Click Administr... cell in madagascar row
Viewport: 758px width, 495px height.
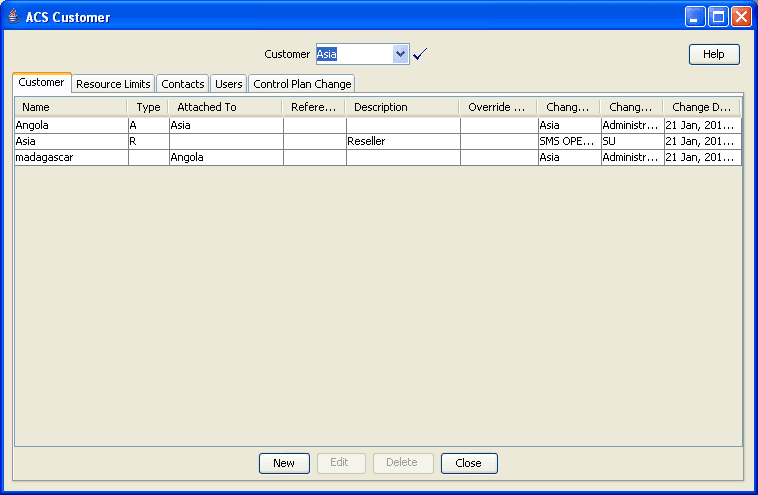tap(632, 157)
